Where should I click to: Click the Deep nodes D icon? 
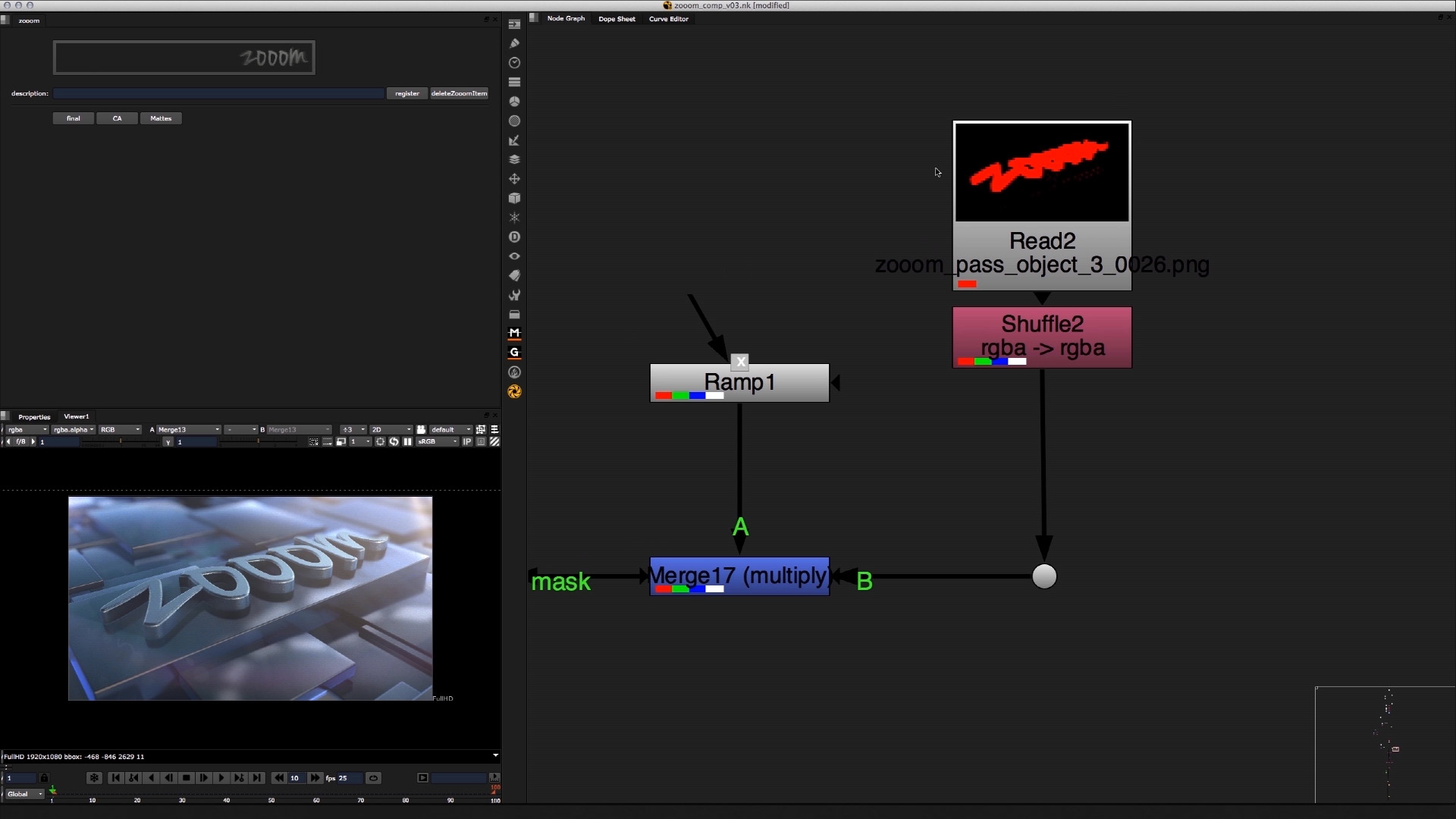[x=514, y=237]
